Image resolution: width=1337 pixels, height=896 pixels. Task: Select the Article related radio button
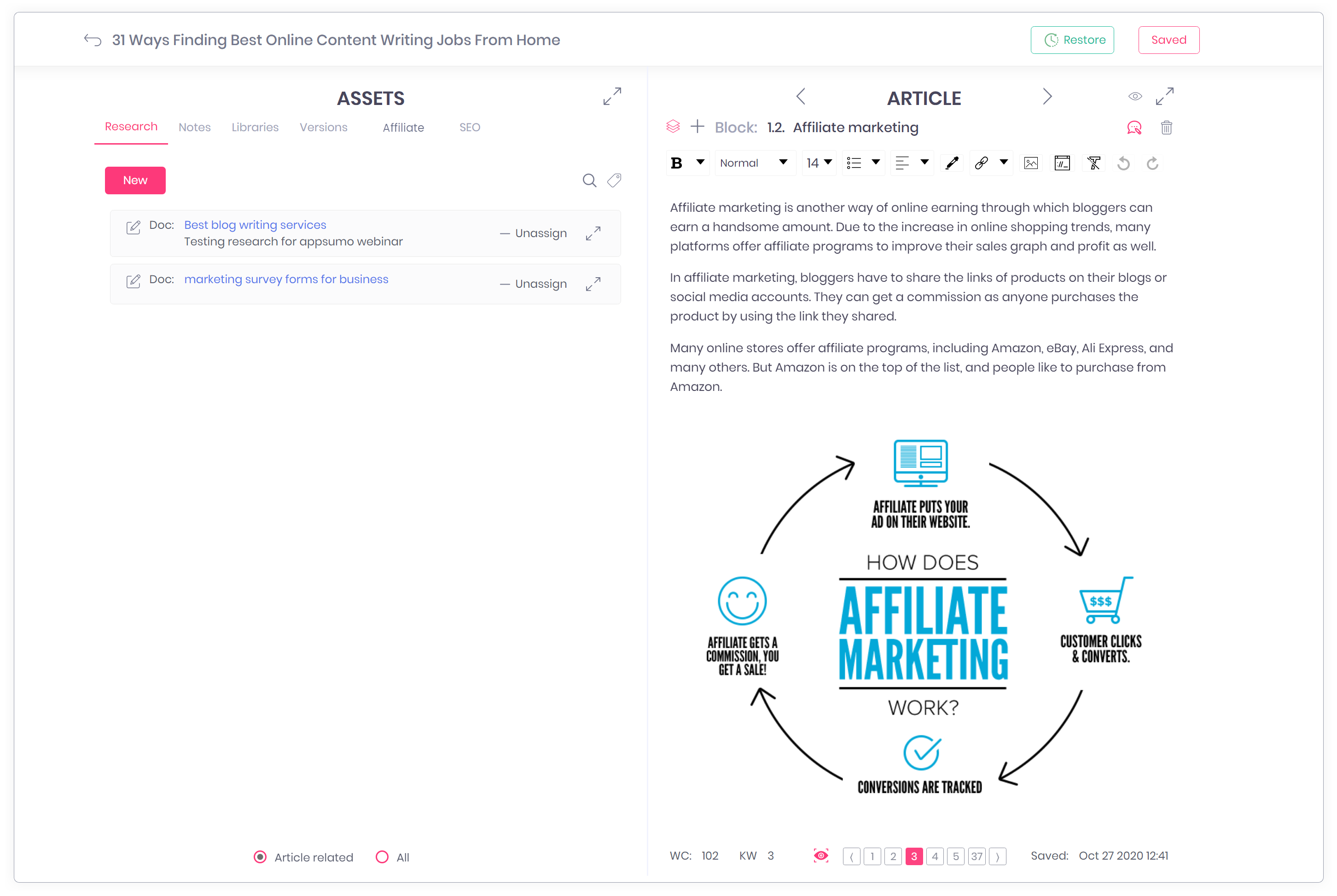[260, 856]
